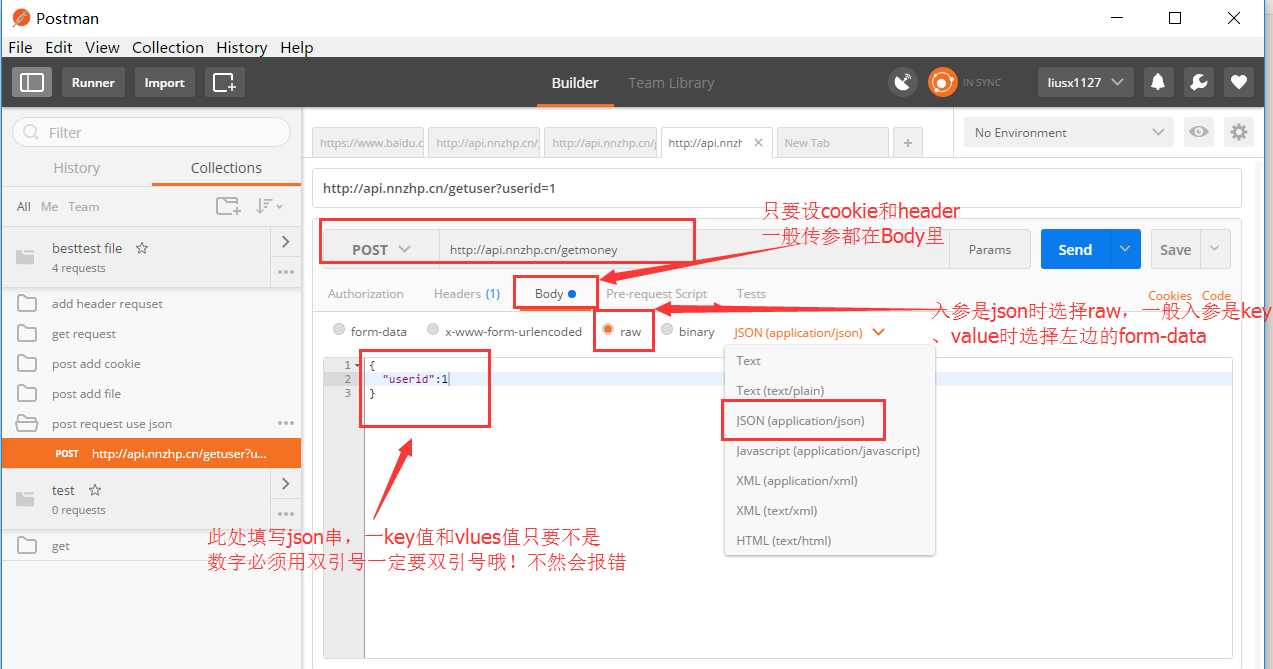1273x669 pixels.
Task: Open notifications bell icon
Action: point(1158,83)
